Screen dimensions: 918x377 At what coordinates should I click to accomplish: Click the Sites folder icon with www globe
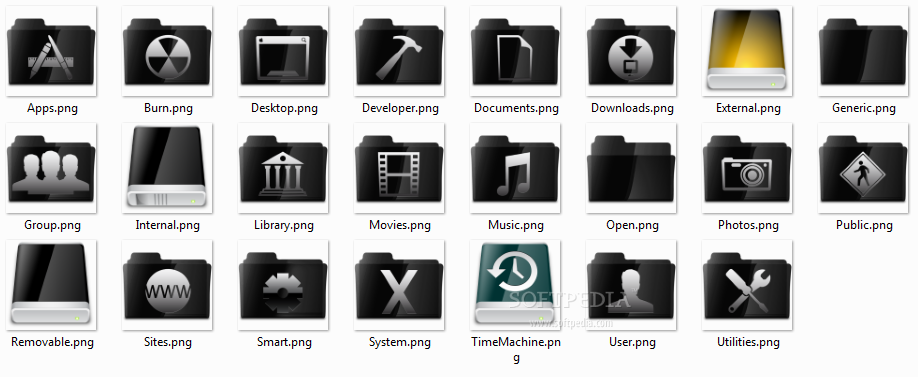click(x=167, y=285)
